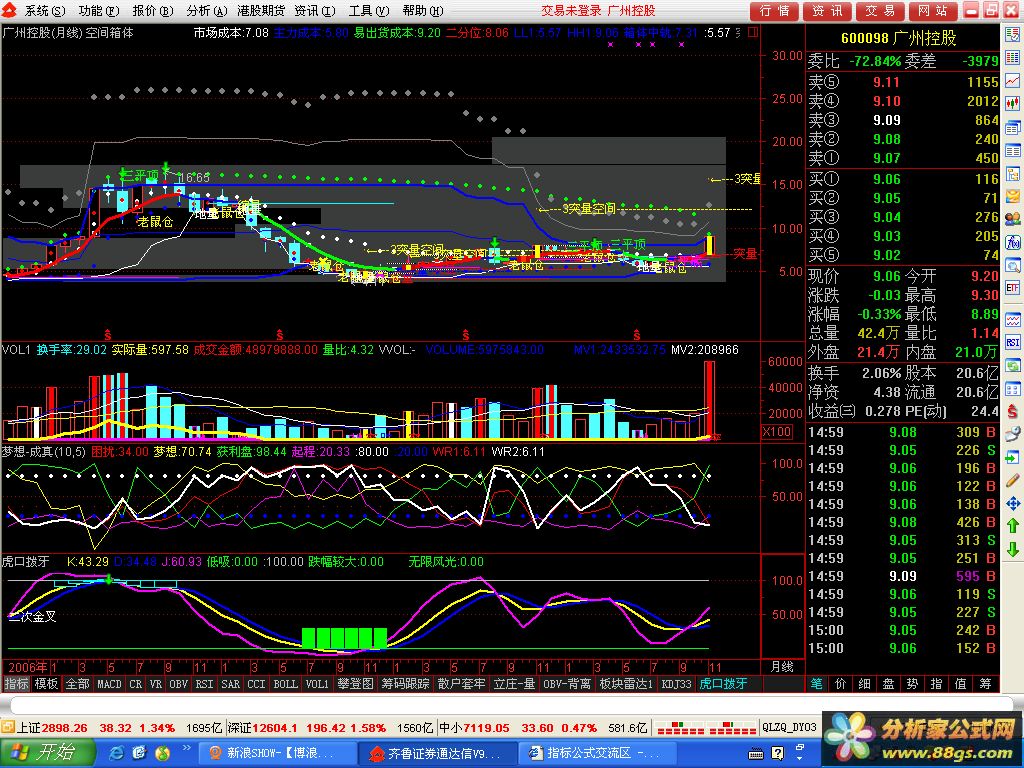Switch to the 势 tab in quote panel
The height and width of the screenshot is (768, 1024).
click(x=912, y=684)
